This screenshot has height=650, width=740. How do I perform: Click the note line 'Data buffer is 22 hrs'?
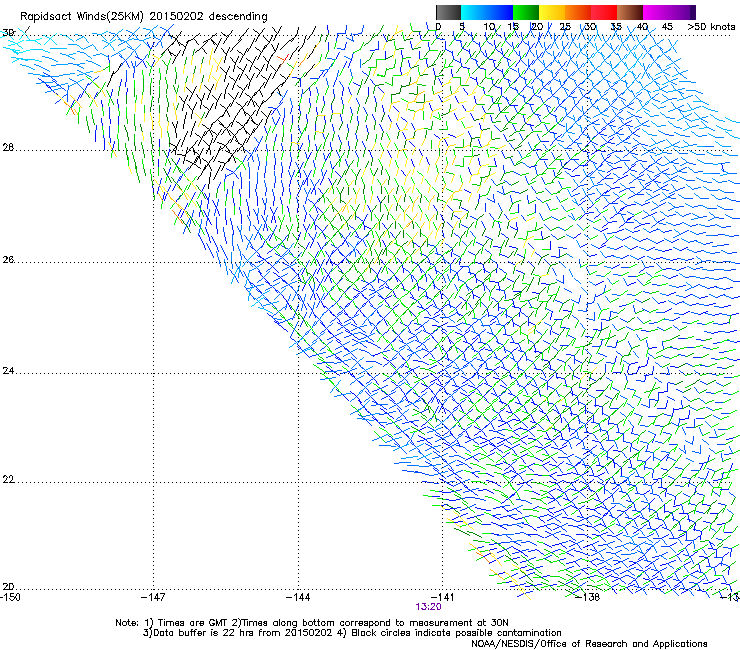pyautogui.click(x=205, y=633)
